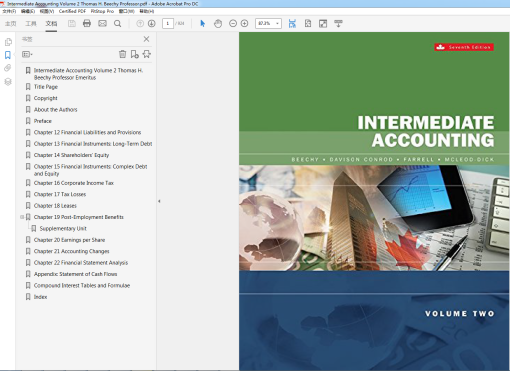Toggle the Layers panel icon
510x371 pixels.
point(8,82)
